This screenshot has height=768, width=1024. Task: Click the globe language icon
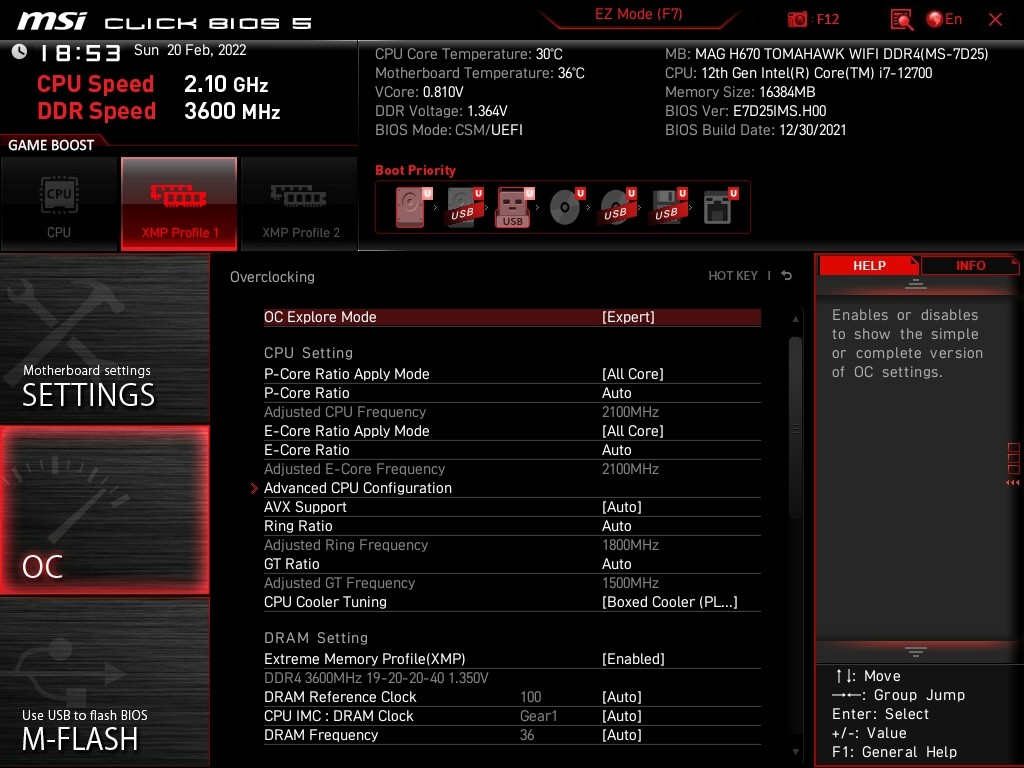click(935, 19)
